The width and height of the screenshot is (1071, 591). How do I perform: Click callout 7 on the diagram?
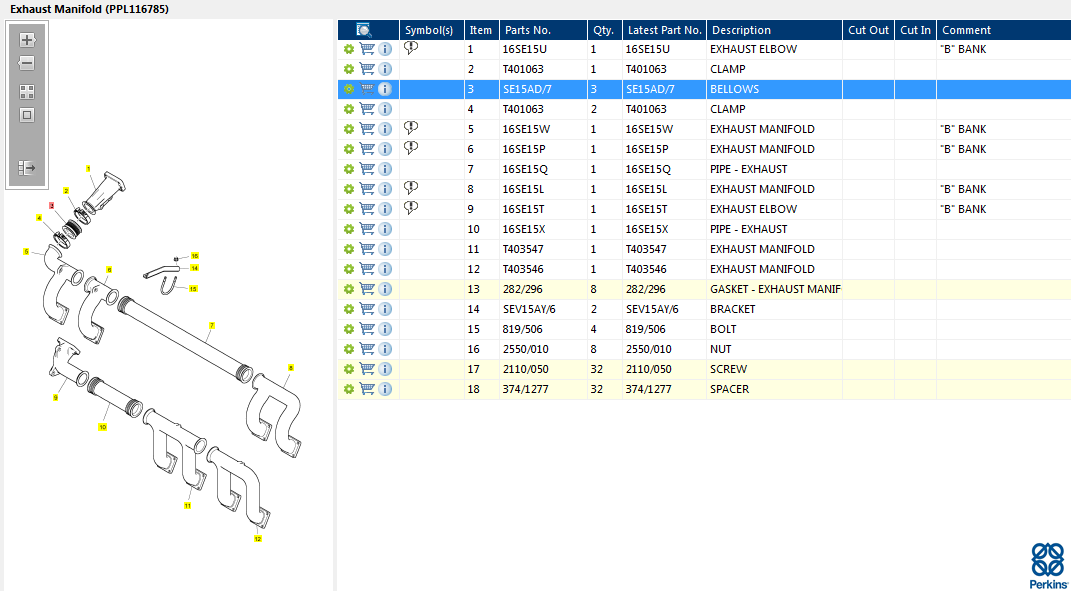(212, 325)
